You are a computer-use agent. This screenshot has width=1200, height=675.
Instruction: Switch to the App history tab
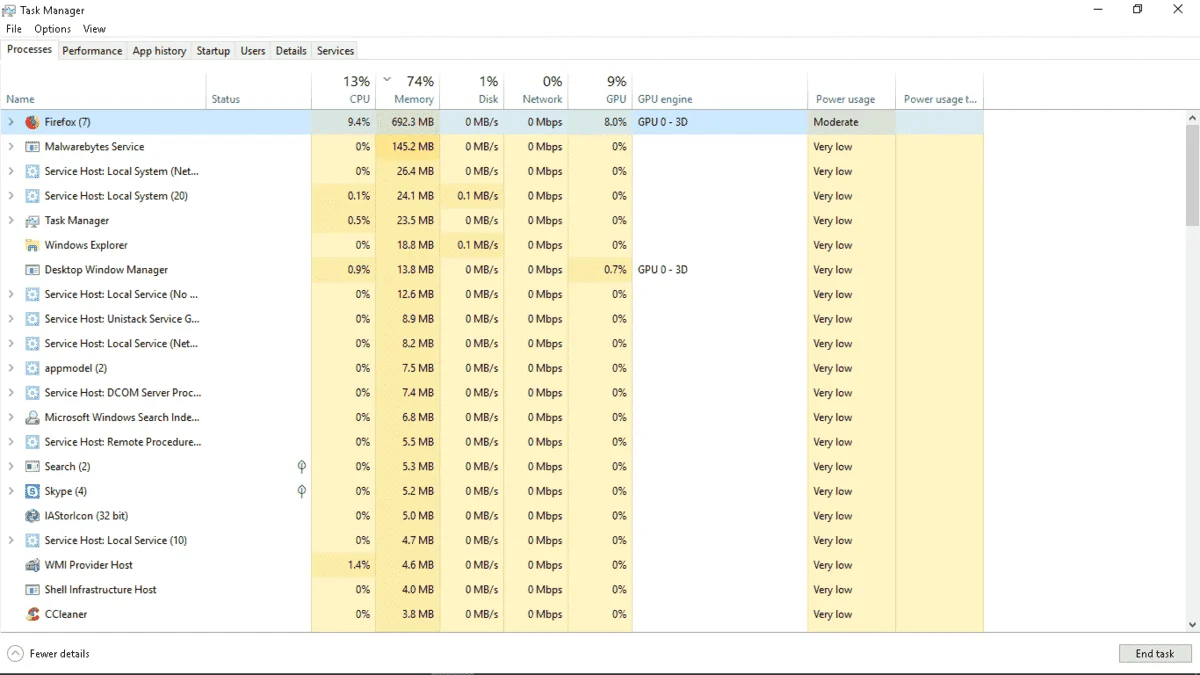click(x=160, y=51)
